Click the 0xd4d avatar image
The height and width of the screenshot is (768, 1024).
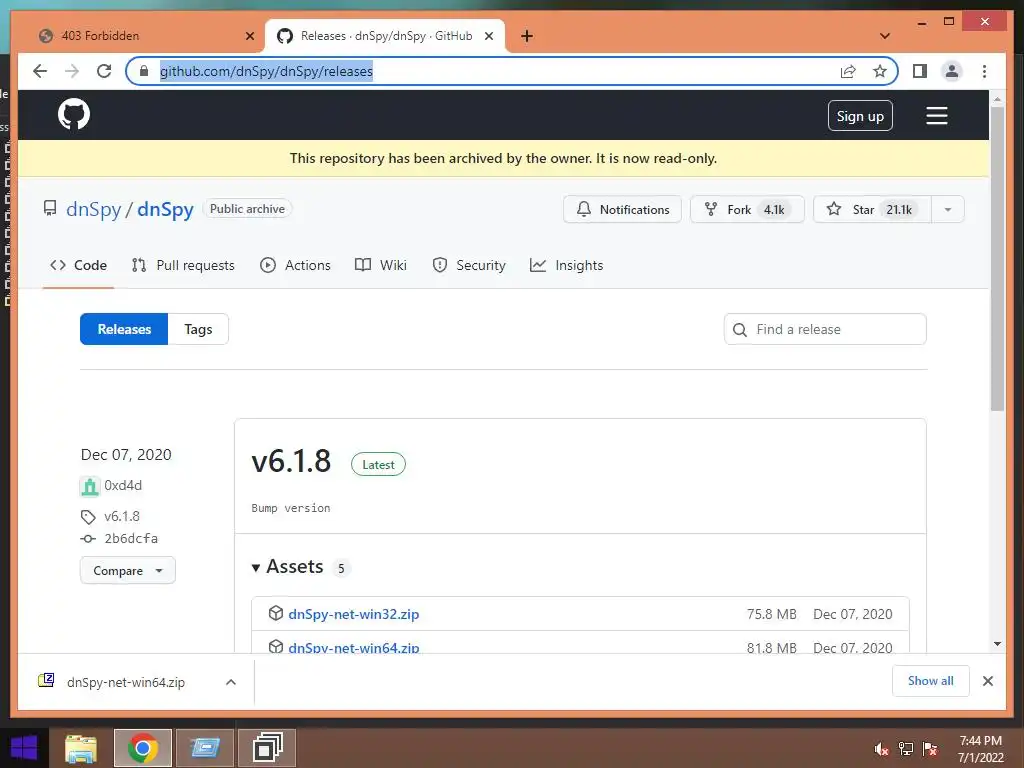(89, 486)
